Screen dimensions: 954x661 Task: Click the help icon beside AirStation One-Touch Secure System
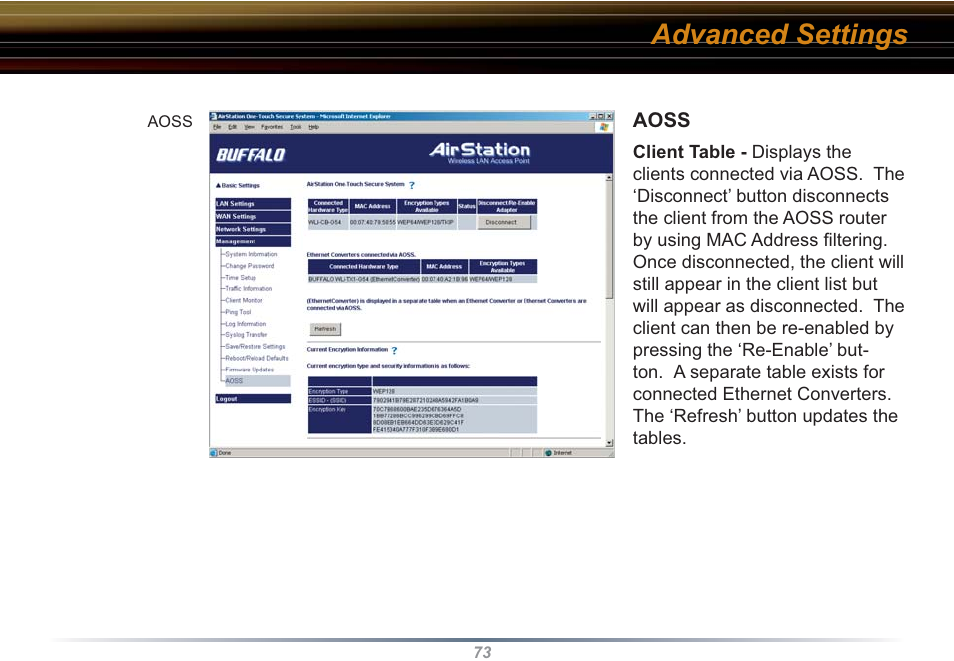[x=412, y=185]
